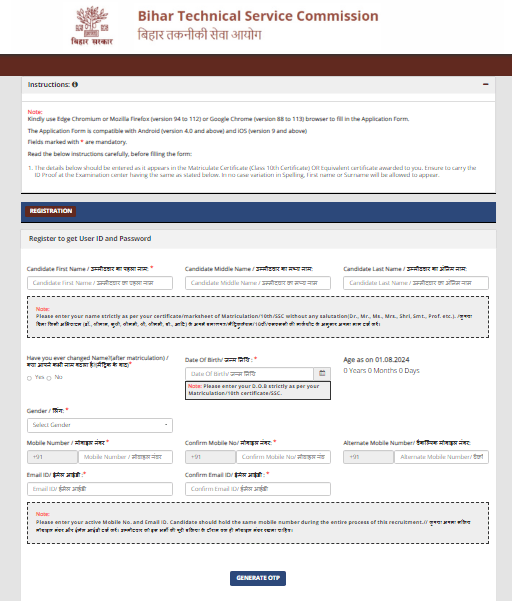Click the GENERATE OTP button
512x601 pixels.
click(x=258, y=578)
